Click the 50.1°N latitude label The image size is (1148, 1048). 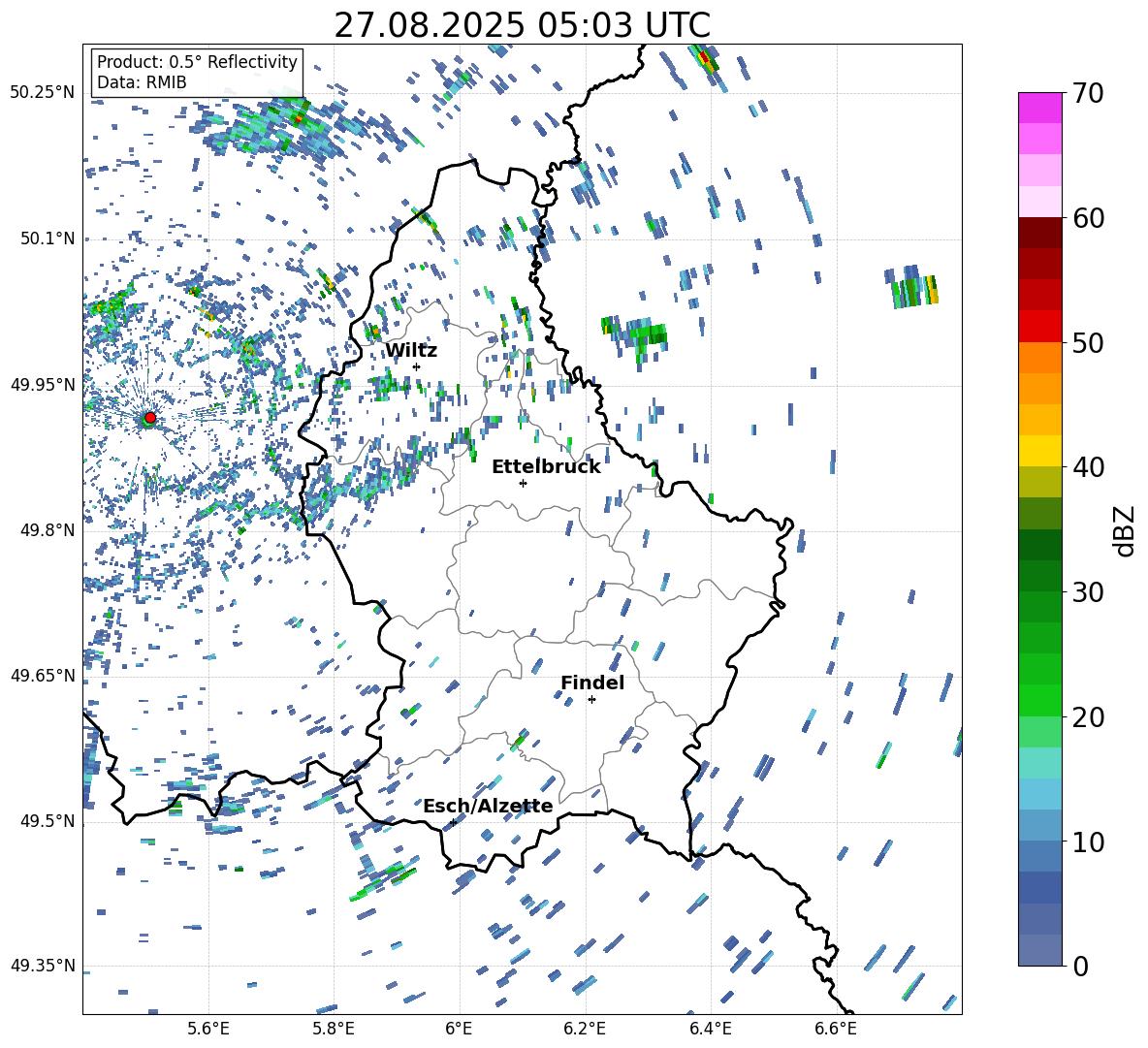(x=47, y=238)
